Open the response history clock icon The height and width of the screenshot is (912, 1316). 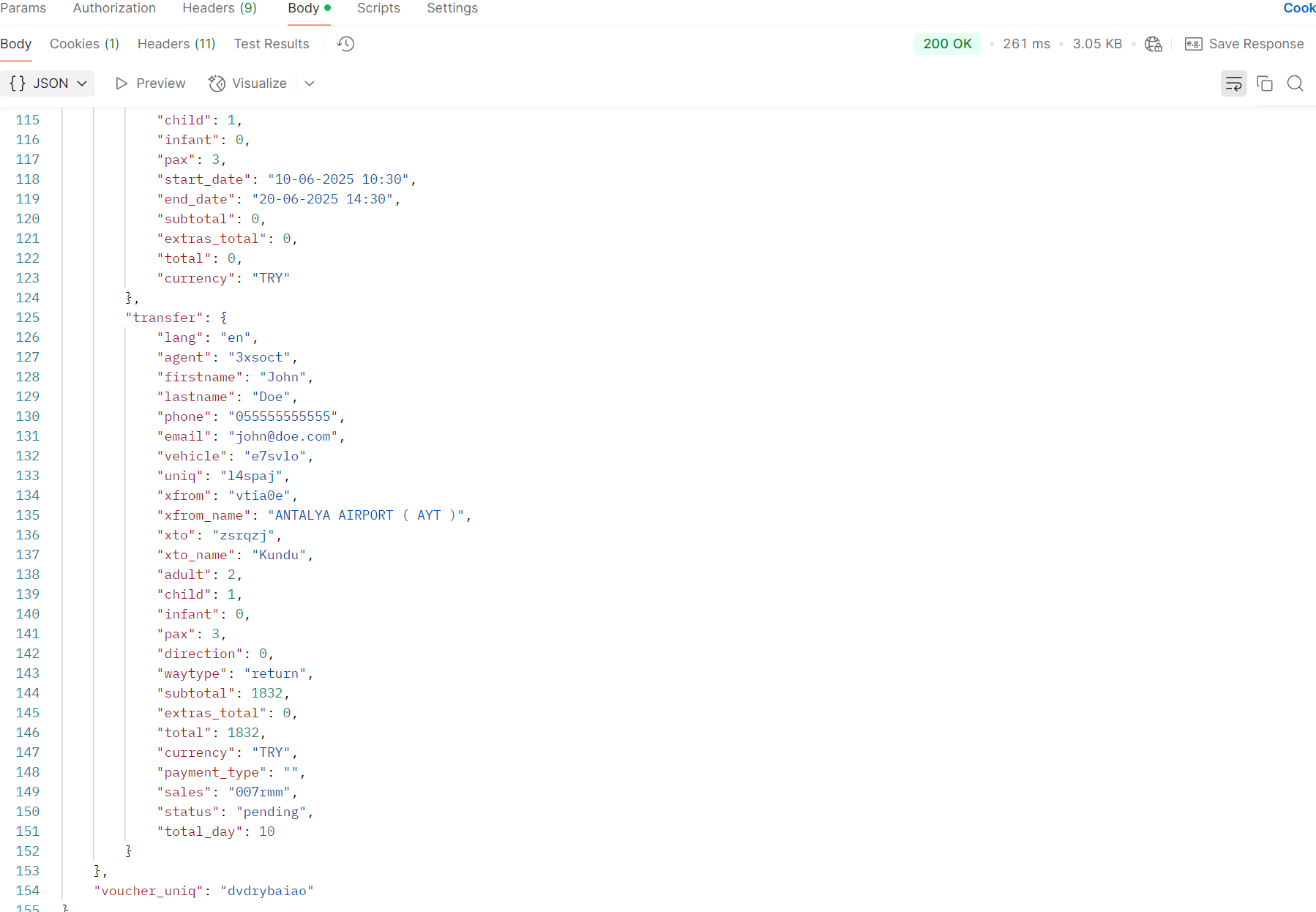click(345, 44)
